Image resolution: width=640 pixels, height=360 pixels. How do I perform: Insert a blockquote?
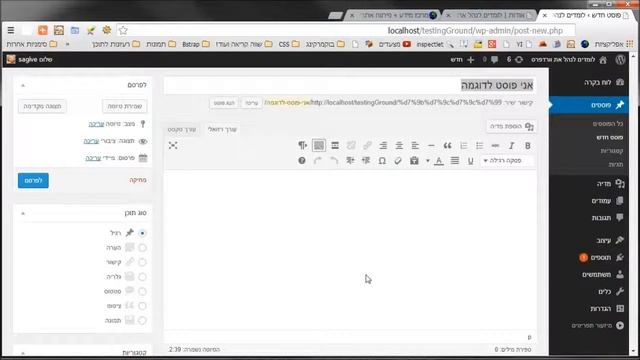point(447,146)
